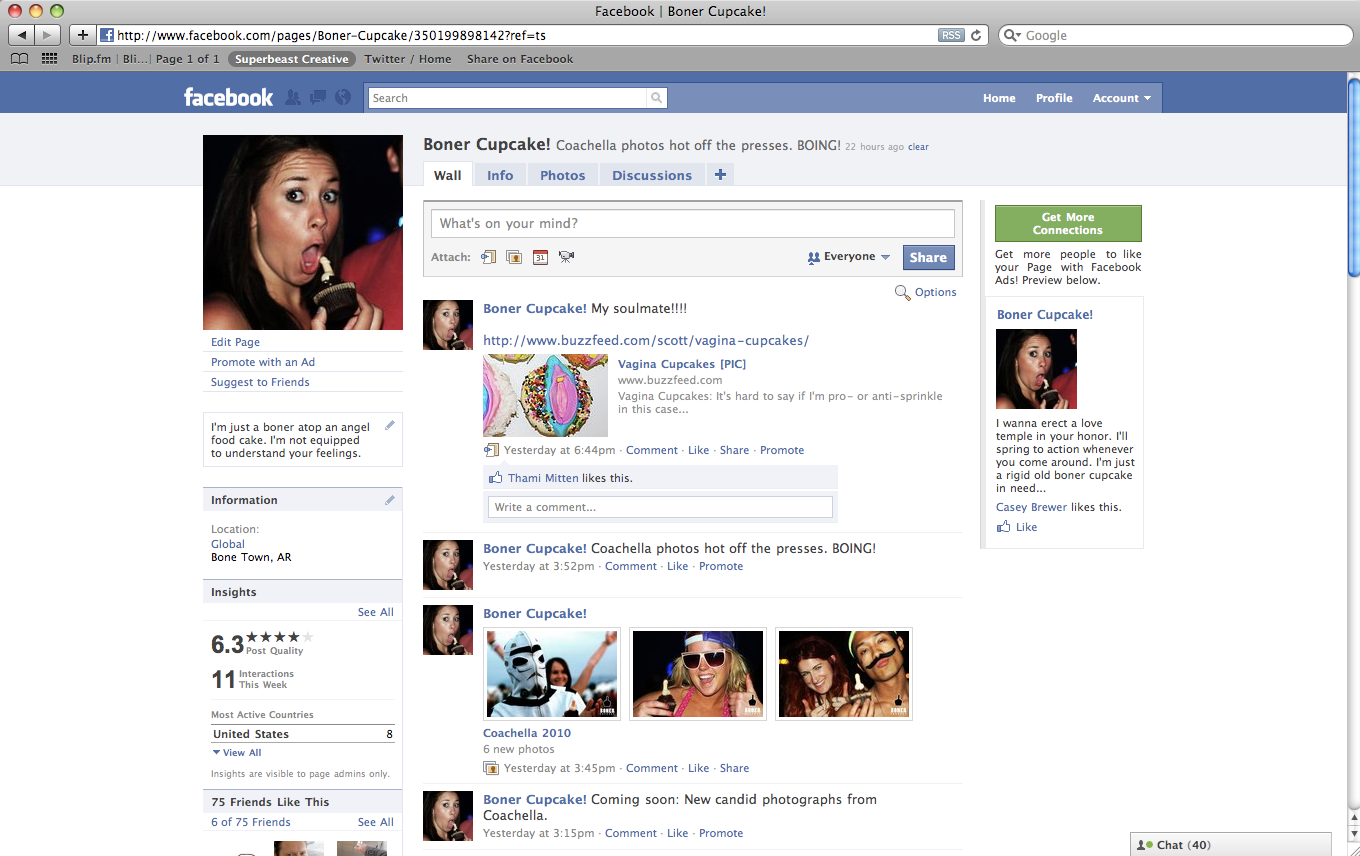Screen dimensions: 1360x856
Task: Attach an event calendar icon
Action: (540, 257)
